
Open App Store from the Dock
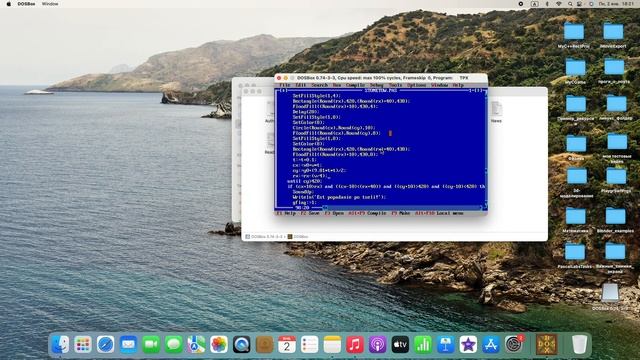coord(491,345)
